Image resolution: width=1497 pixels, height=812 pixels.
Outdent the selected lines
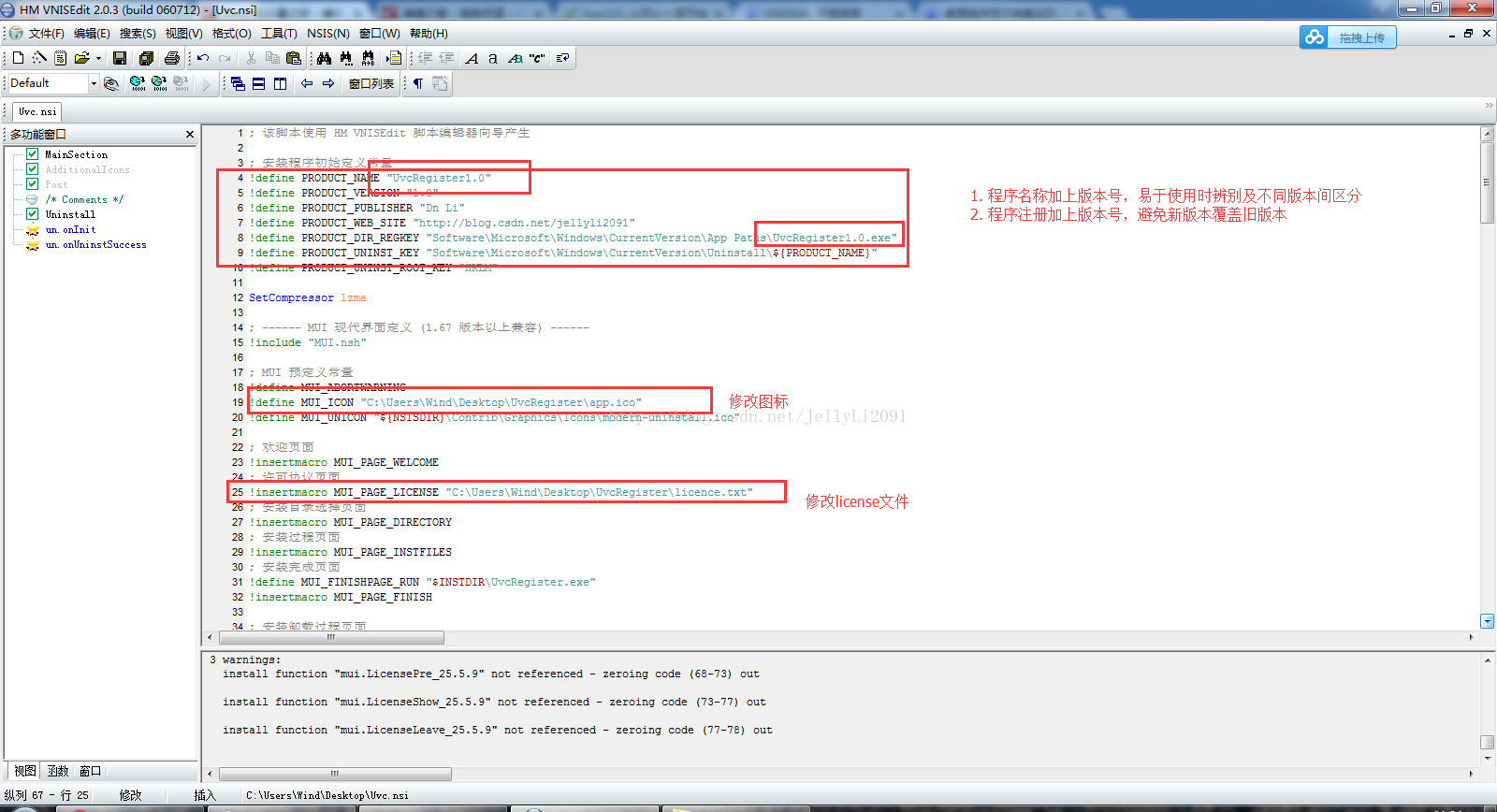click(446, 58)
